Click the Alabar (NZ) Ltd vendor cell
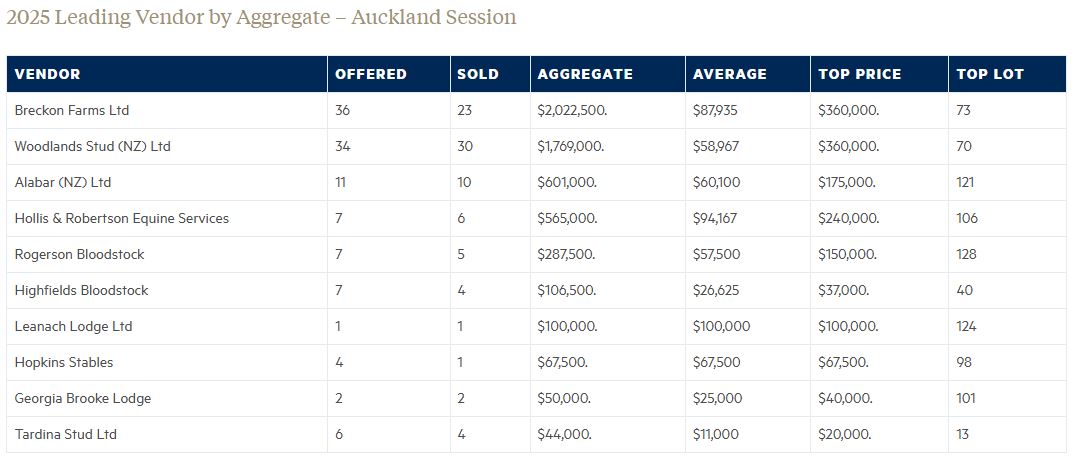The image size is (1074, 465). [63, 182]
